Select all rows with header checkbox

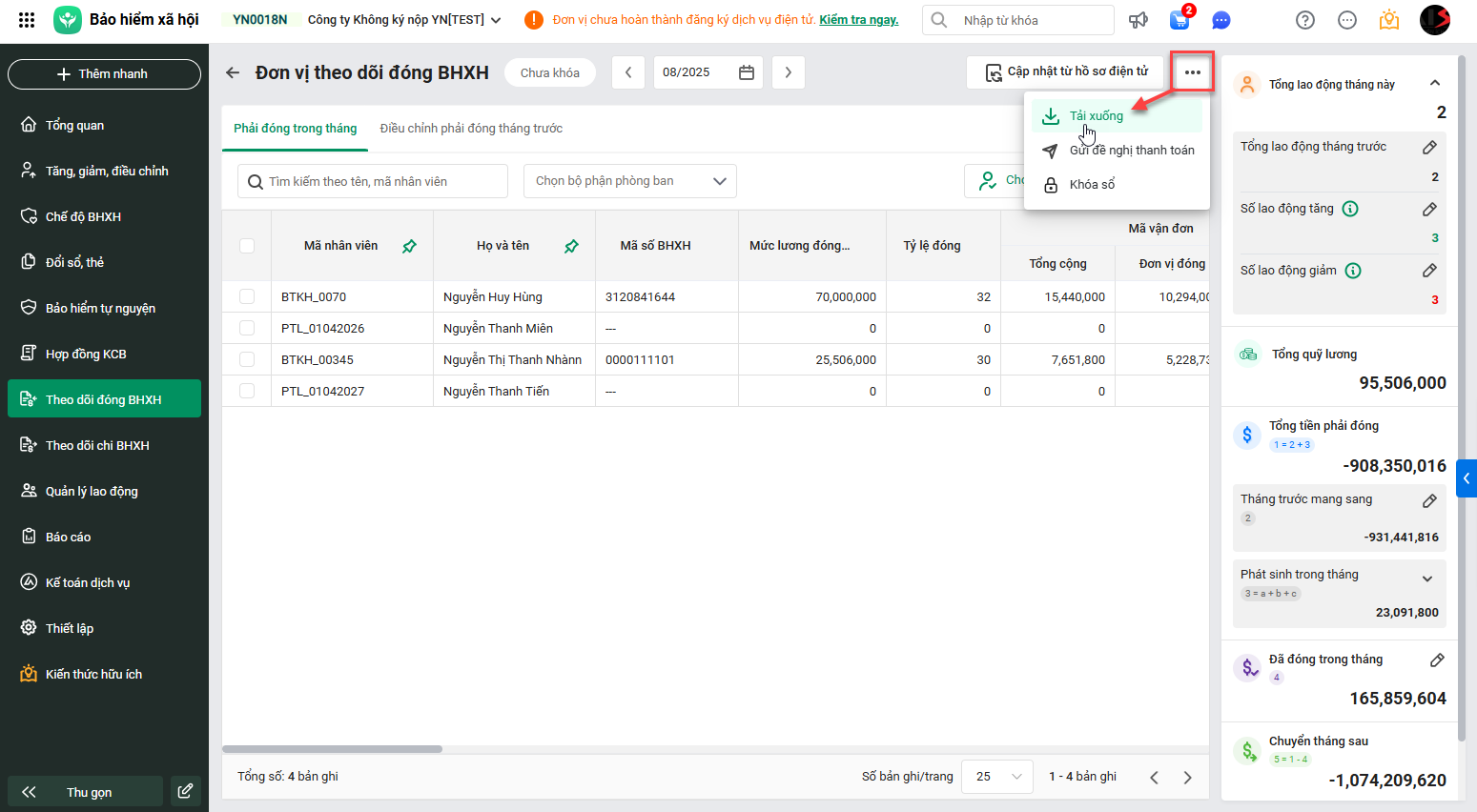coord(247,246)
